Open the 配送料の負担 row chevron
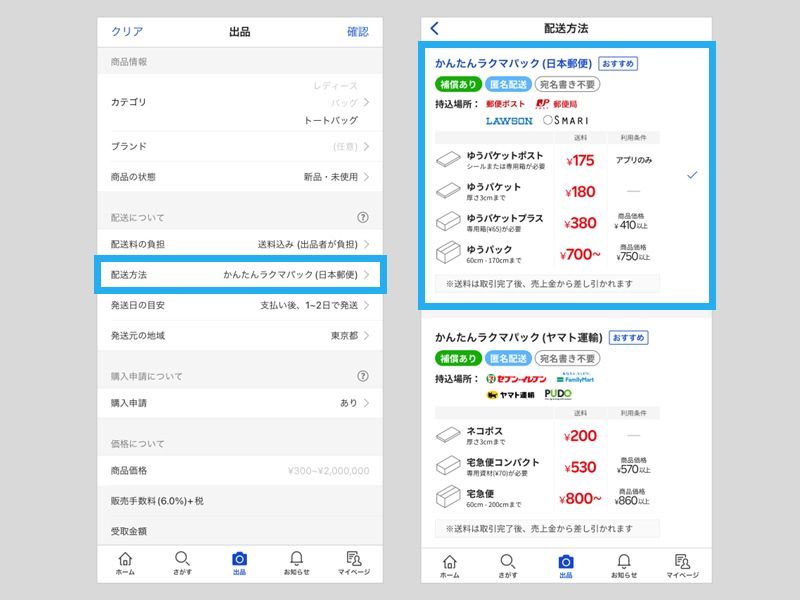The height and width of the screenshot is (600, 800). [x=366, y=244]
